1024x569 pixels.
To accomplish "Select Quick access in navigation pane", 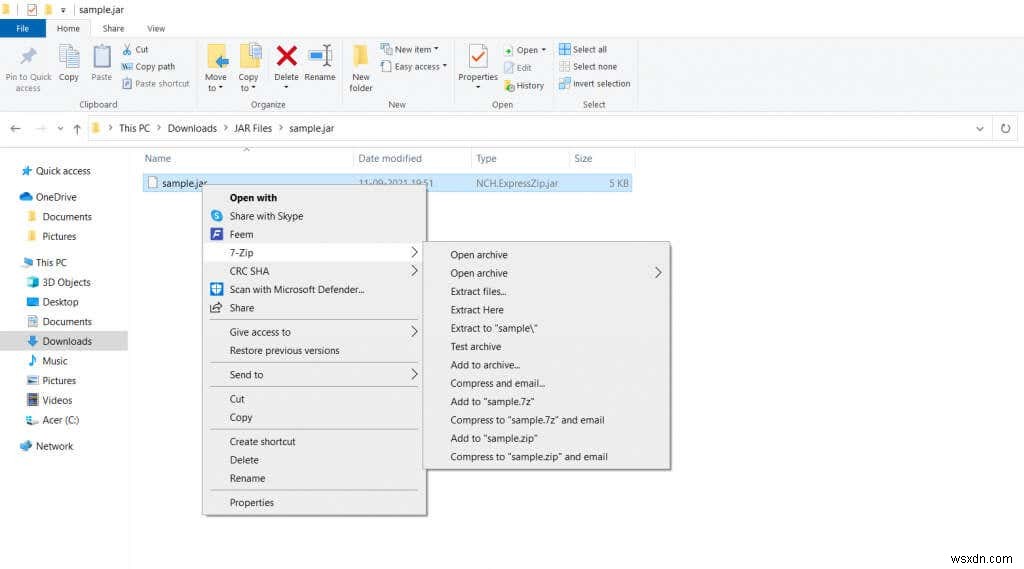I will [56, 171].
